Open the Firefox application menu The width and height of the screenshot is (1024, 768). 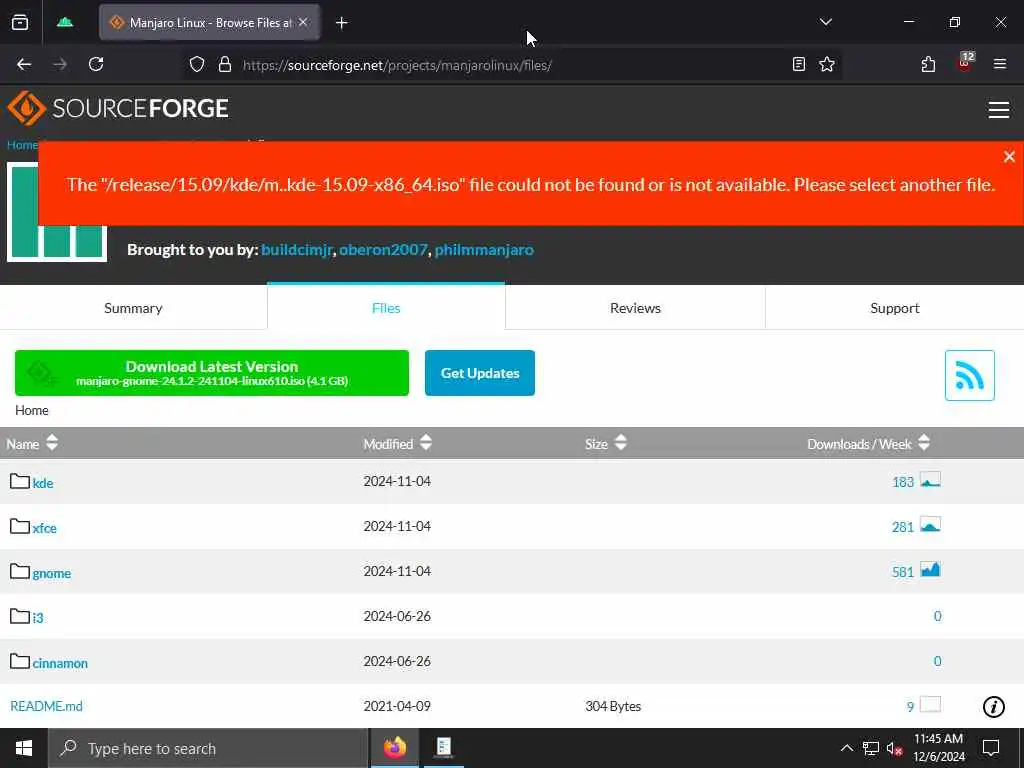click(1000, 64)
